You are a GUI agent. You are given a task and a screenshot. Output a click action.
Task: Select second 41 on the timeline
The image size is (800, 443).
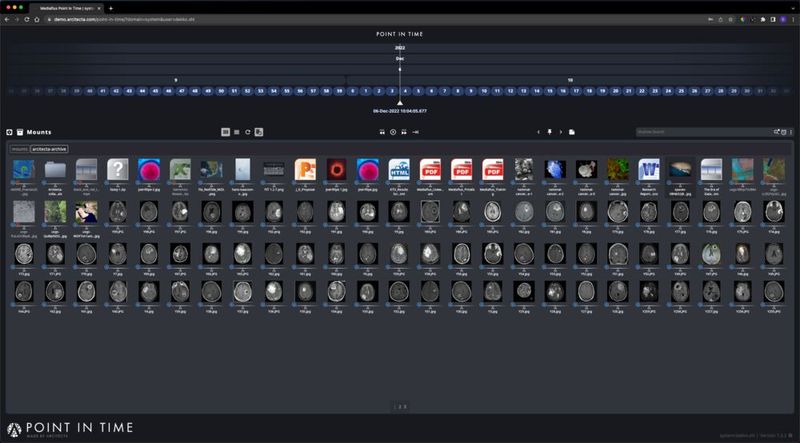(103, 91)
